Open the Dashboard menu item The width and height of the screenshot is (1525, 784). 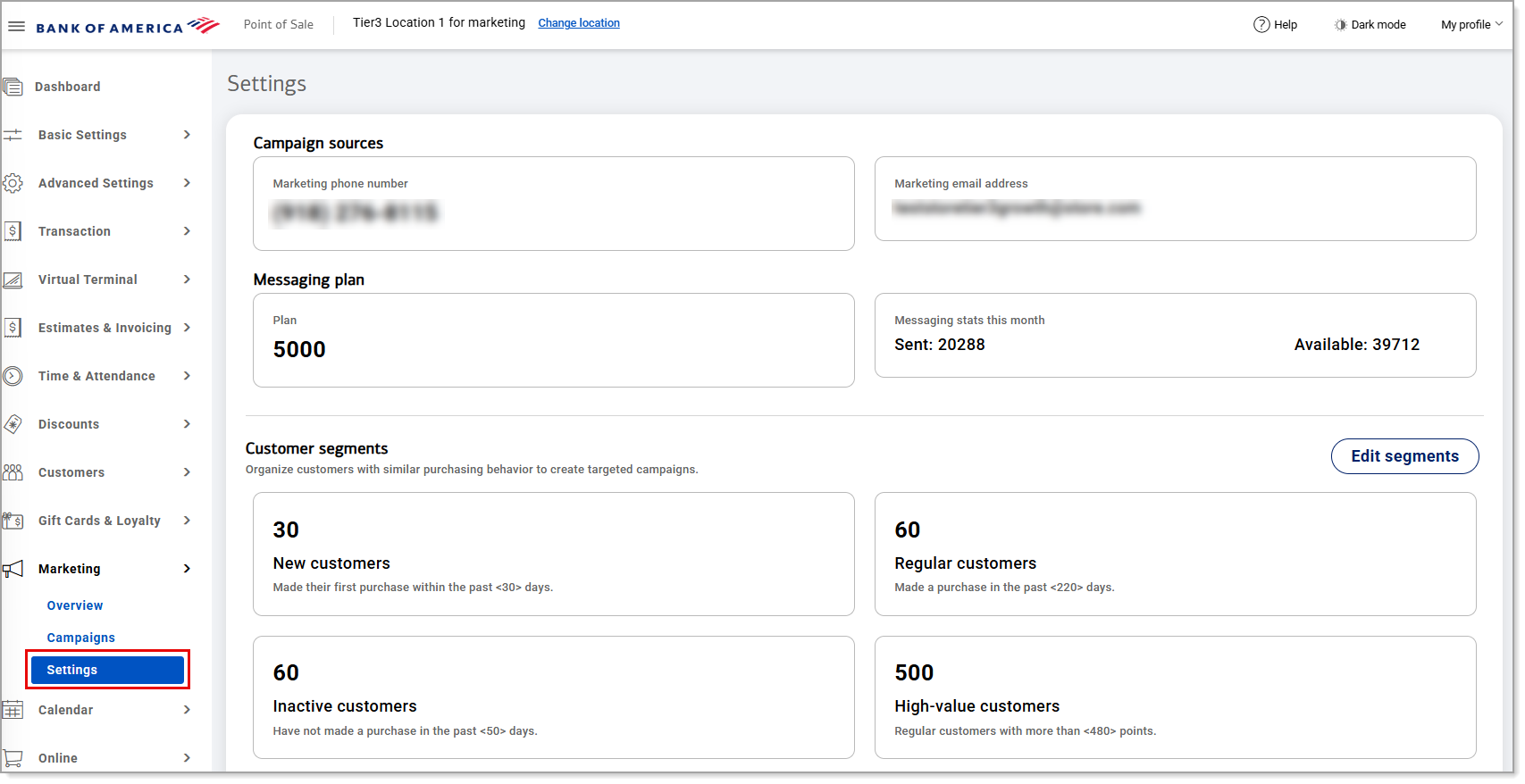[67, 87]
